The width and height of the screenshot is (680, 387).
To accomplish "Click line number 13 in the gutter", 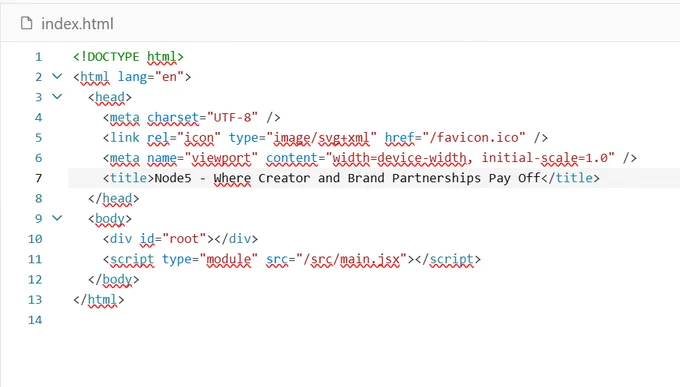I will pos(35,300).
